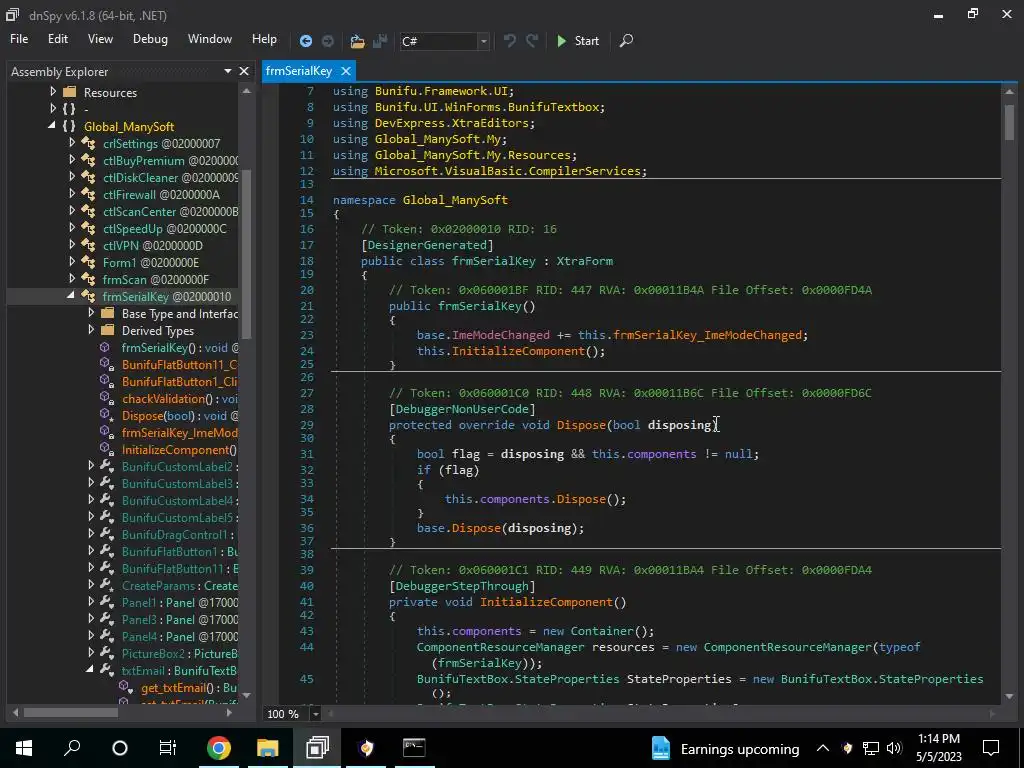Click the frmScan class icon
Viewport: 1024px width, 768px height.
(88, 280)
